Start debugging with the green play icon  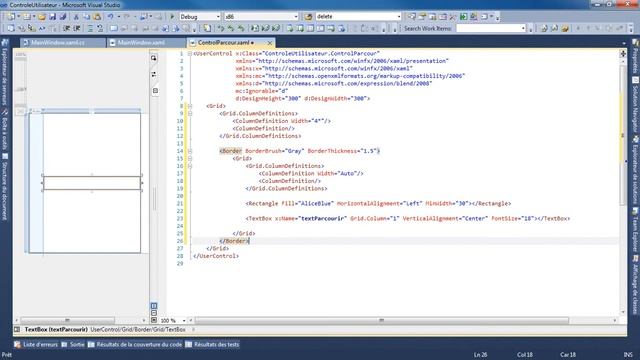click(172, 17)
